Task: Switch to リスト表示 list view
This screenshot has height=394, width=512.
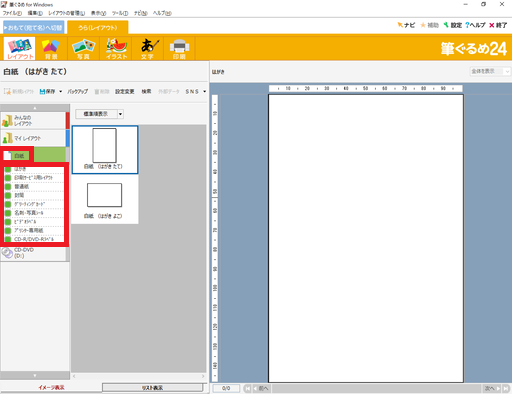Action: pyautogui.click(x=152, y=387)
